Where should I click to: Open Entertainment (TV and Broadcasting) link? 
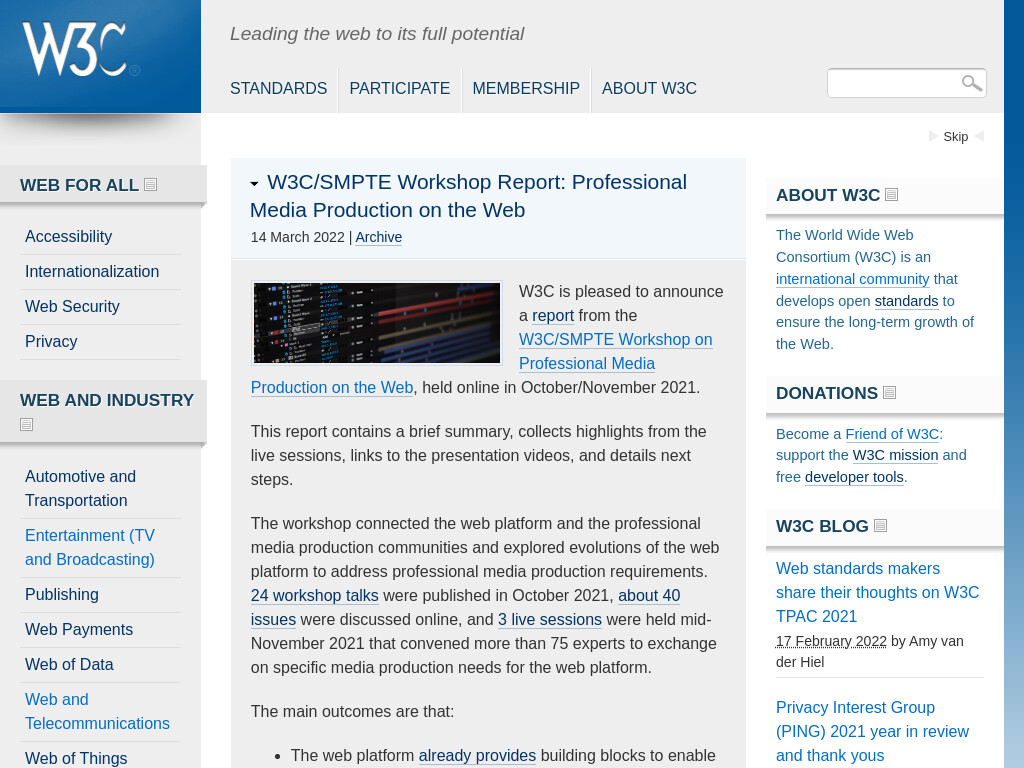click(x=90, y=547)
